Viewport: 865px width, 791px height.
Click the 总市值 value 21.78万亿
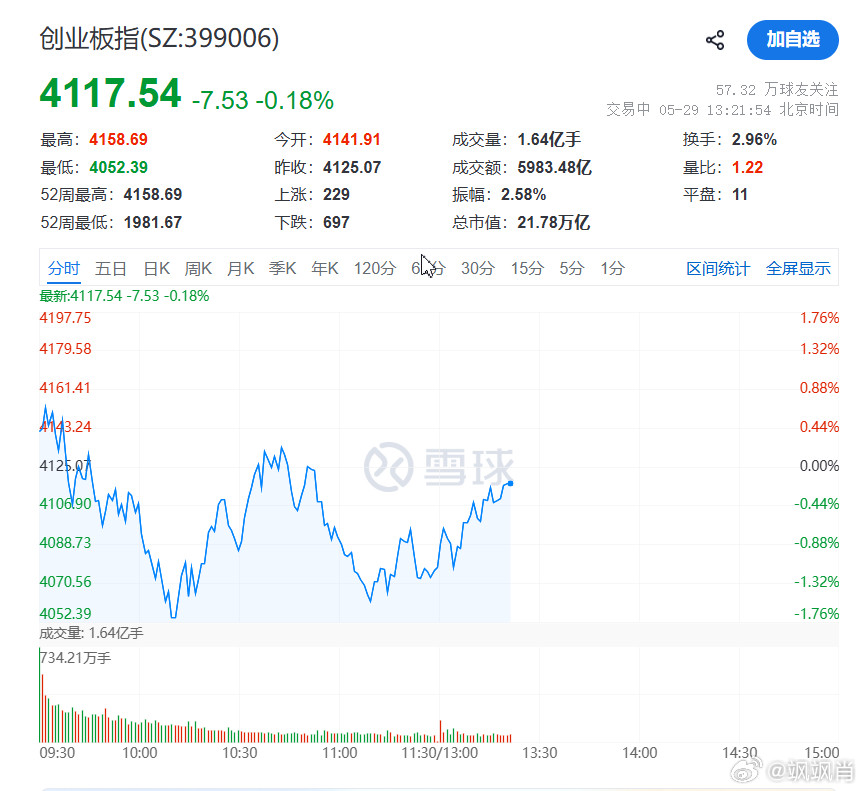pos(554,222)
